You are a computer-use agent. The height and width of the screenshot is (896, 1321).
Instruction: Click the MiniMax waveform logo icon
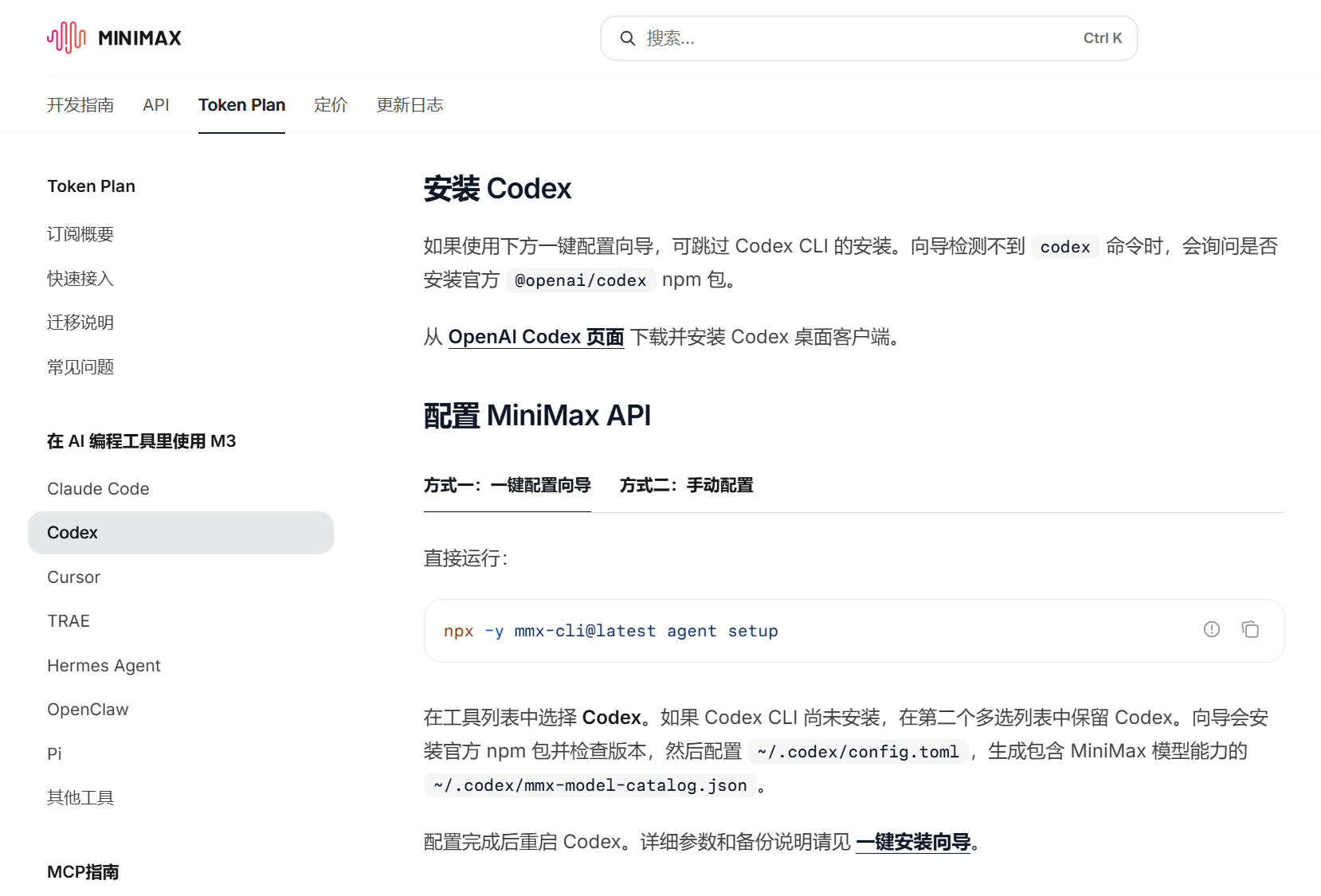coord(66,37)
